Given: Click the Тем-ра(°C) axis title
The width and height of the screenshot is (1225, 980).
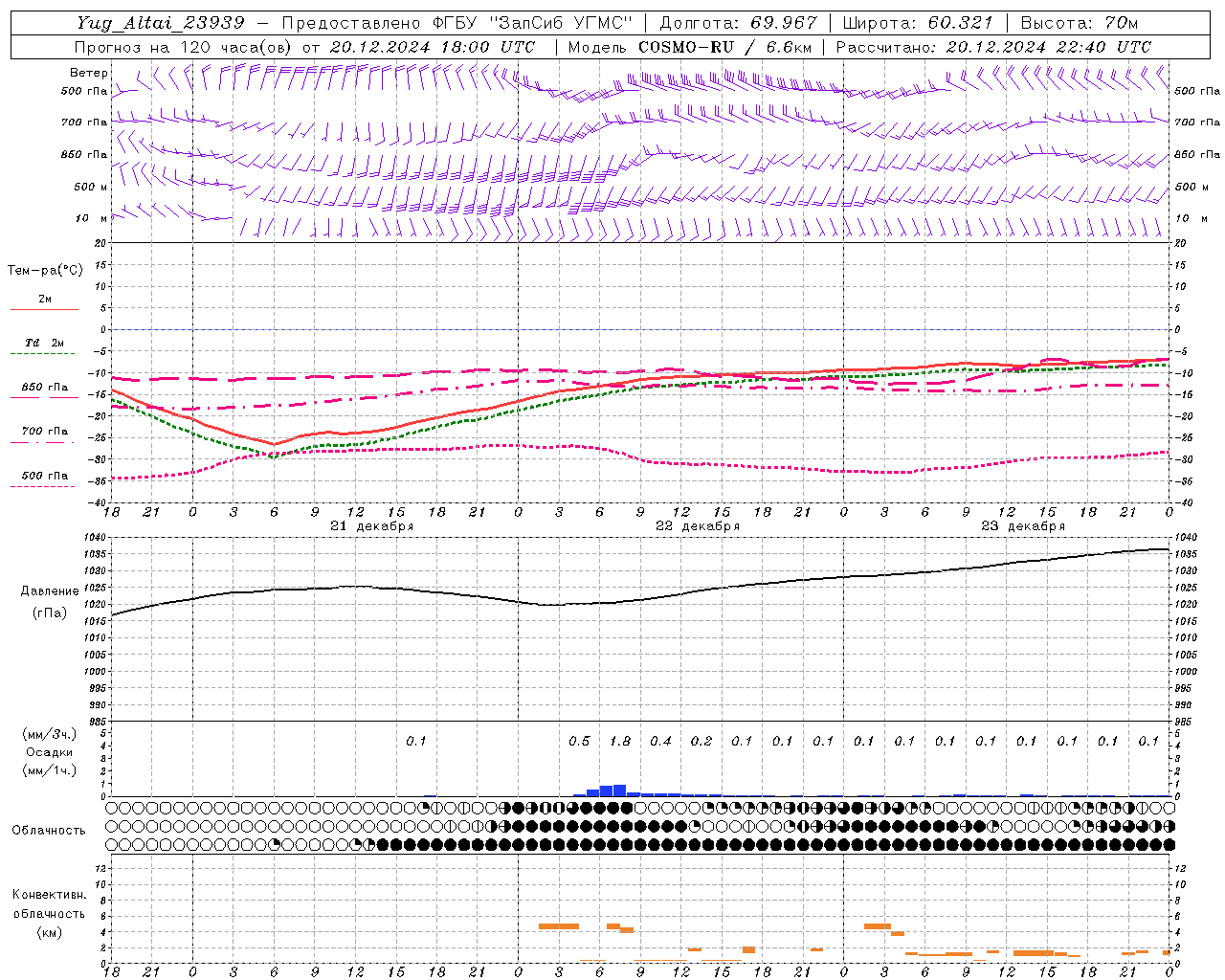Looking at the screenshot, I should (x=45, y=271).
